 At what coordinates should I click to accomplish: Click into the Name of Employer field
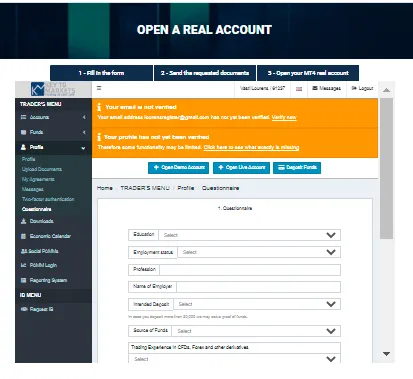pos(258,287)
